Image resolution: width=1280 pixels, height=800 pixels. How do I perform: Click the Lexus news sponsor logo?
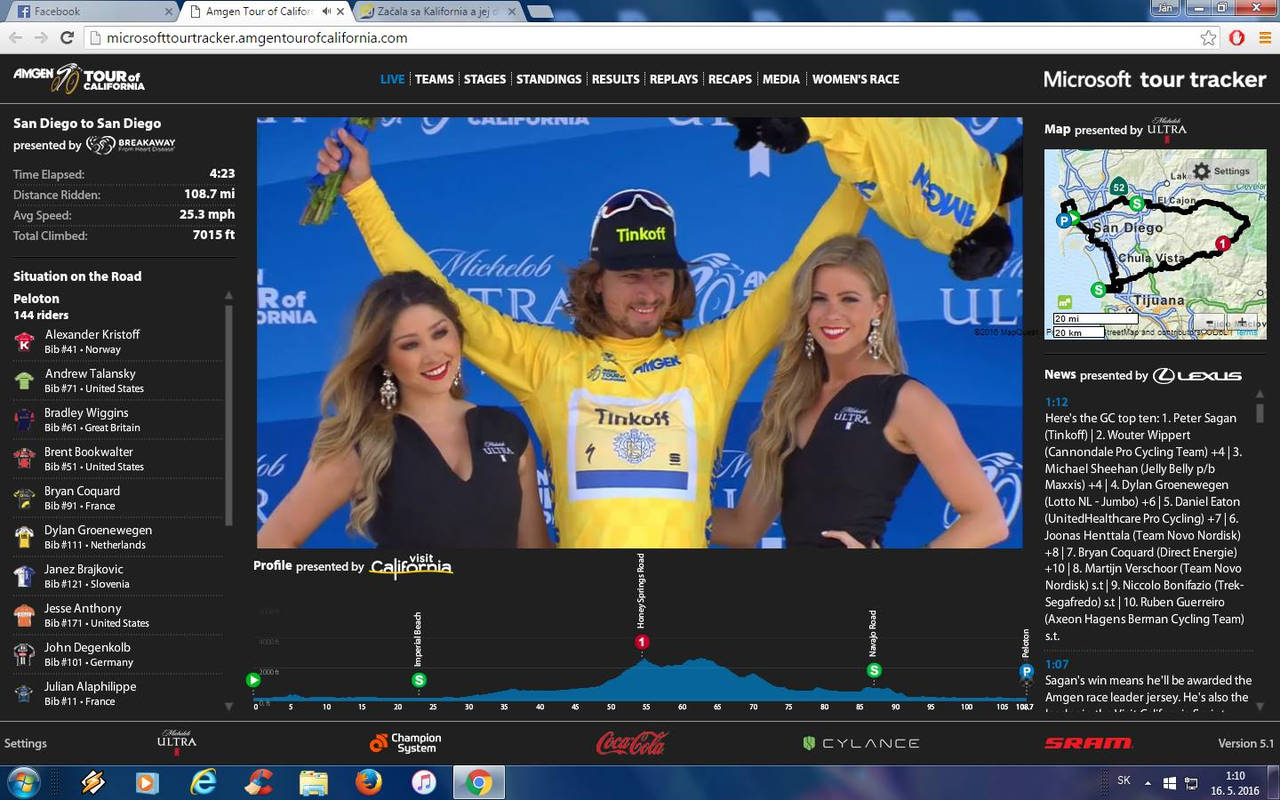coord(1197,376)
